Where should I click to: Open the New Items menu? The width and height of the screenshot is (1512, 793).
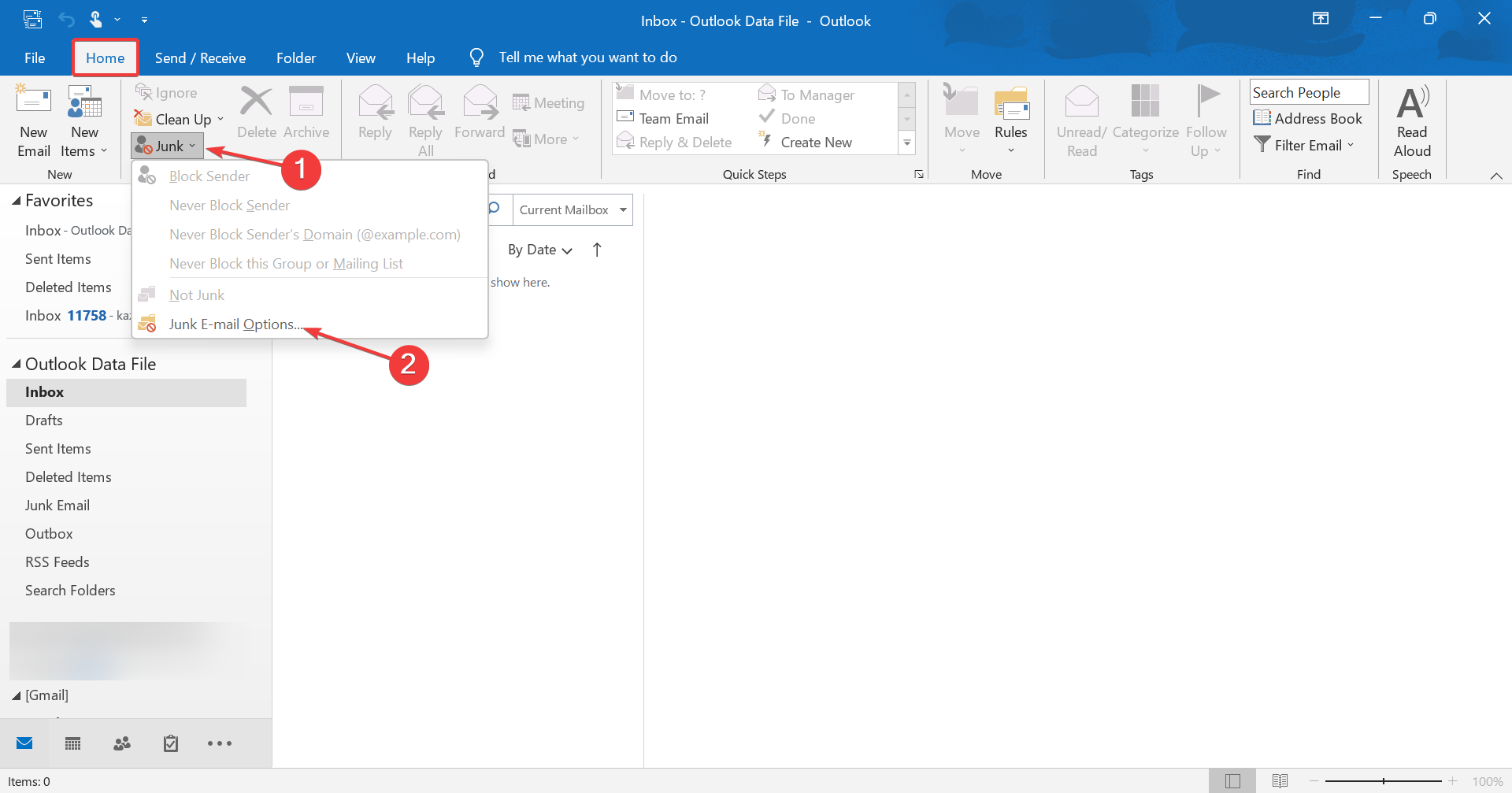click(x=84, y=121)
